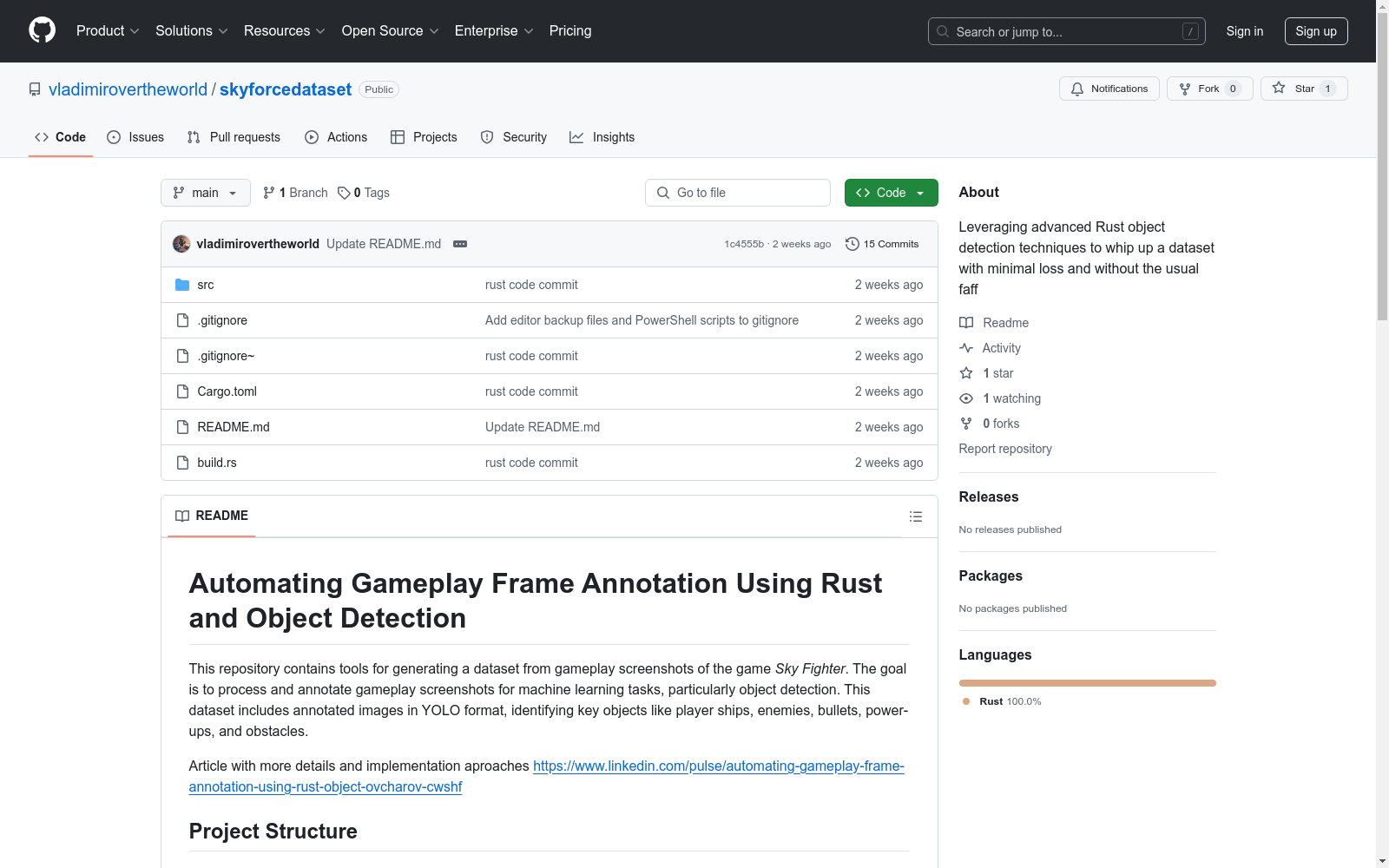The width and height of the screenshot is (1389, 868).
Task: View the 0 Tags link
Action: click(364, 193)
